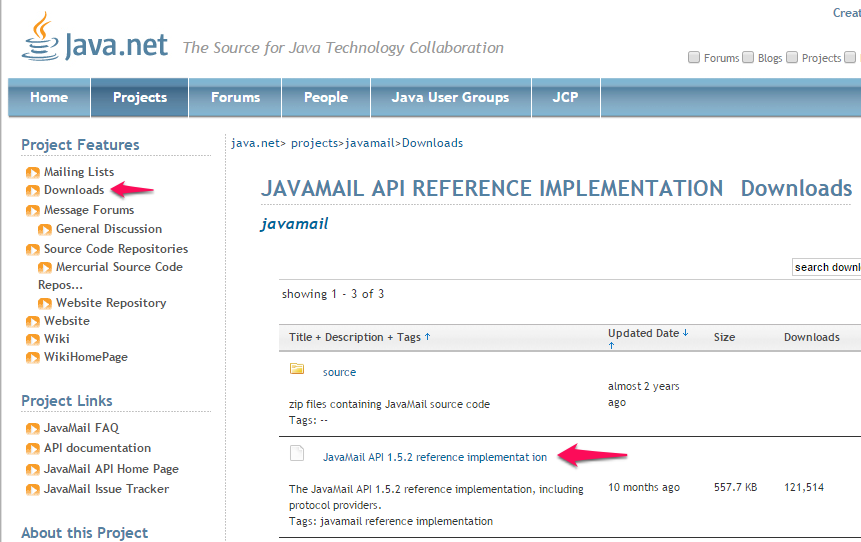
Task: Open the Wiki link
Action: coord(57,339)
